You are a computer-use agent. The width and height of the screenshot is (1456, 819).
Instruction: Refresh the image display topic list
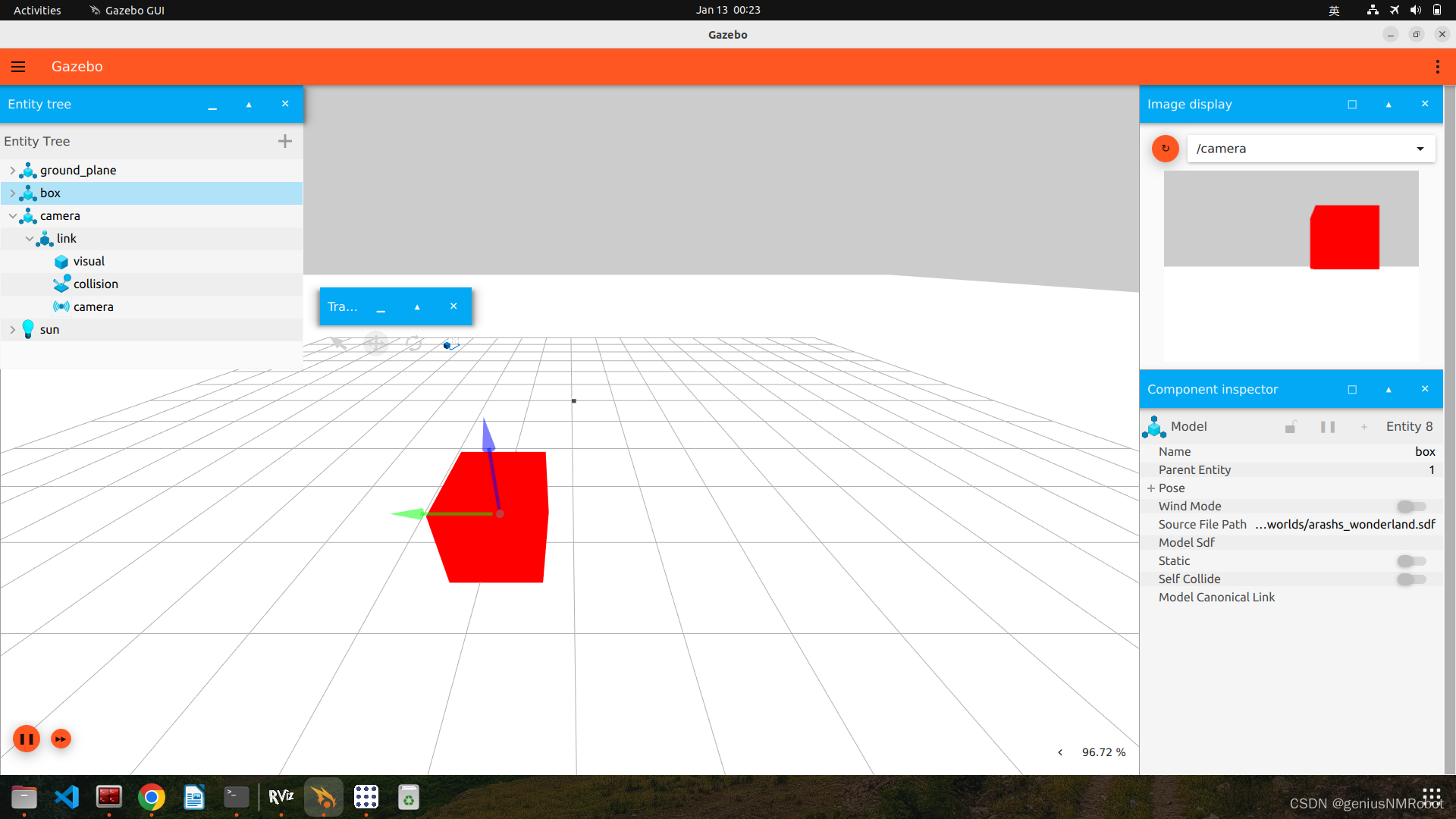tap(1165, 149)
